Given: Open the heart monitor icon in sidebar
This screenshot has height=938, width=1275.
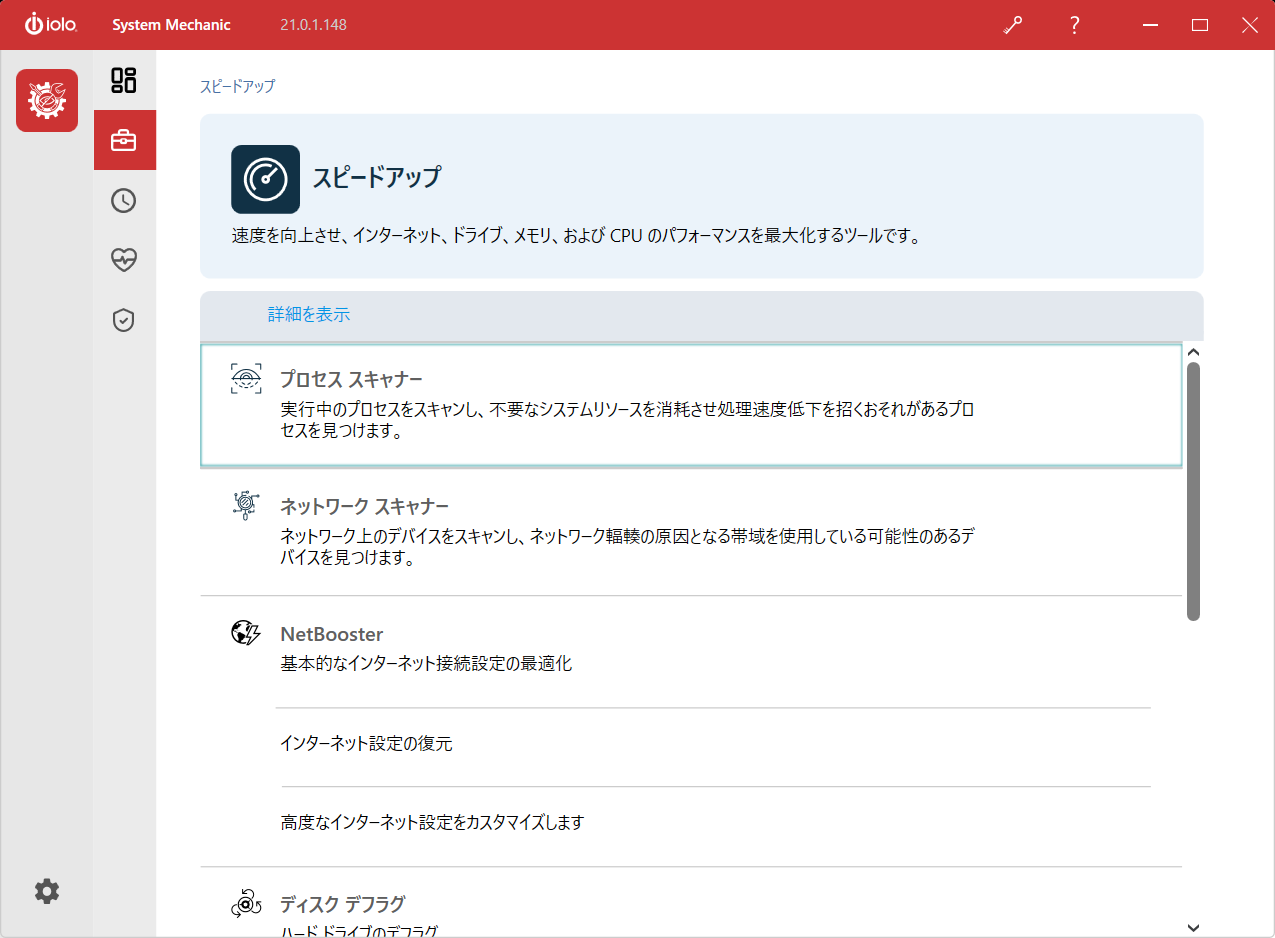Looking at the screenshot, I should (124, 260).
